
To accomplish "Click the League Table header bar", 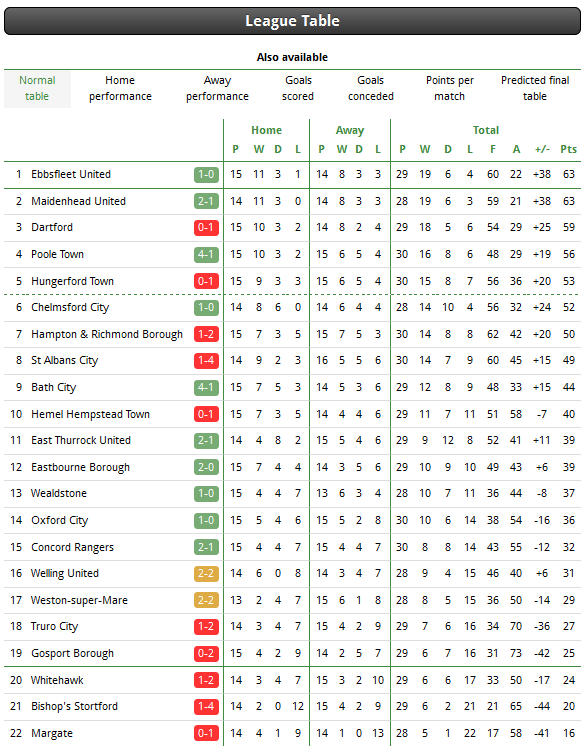I will pos(292,21).
